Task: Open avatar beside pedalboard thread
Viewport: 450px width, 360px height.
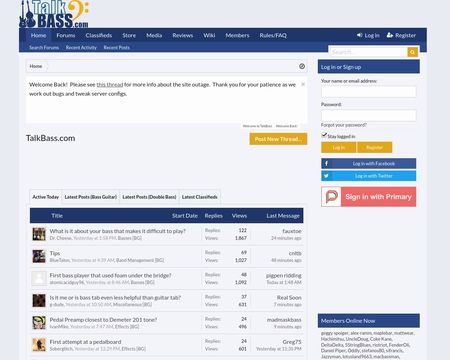Action: point(39,345)
